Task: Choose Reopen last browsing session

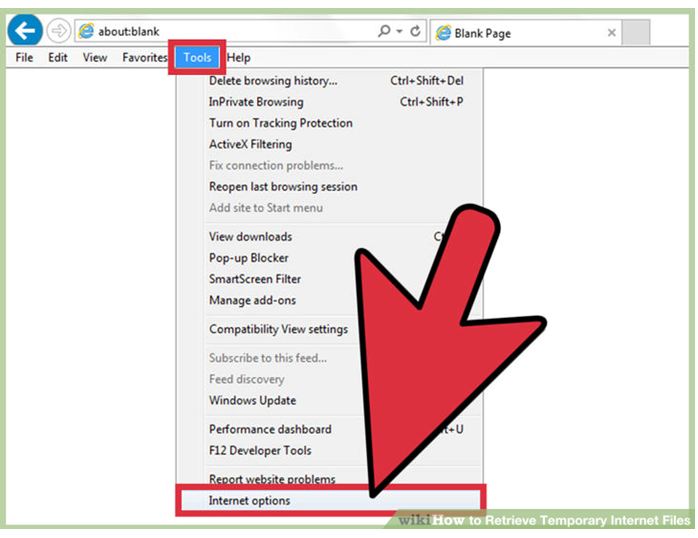Action: click(x=329, y=186)
